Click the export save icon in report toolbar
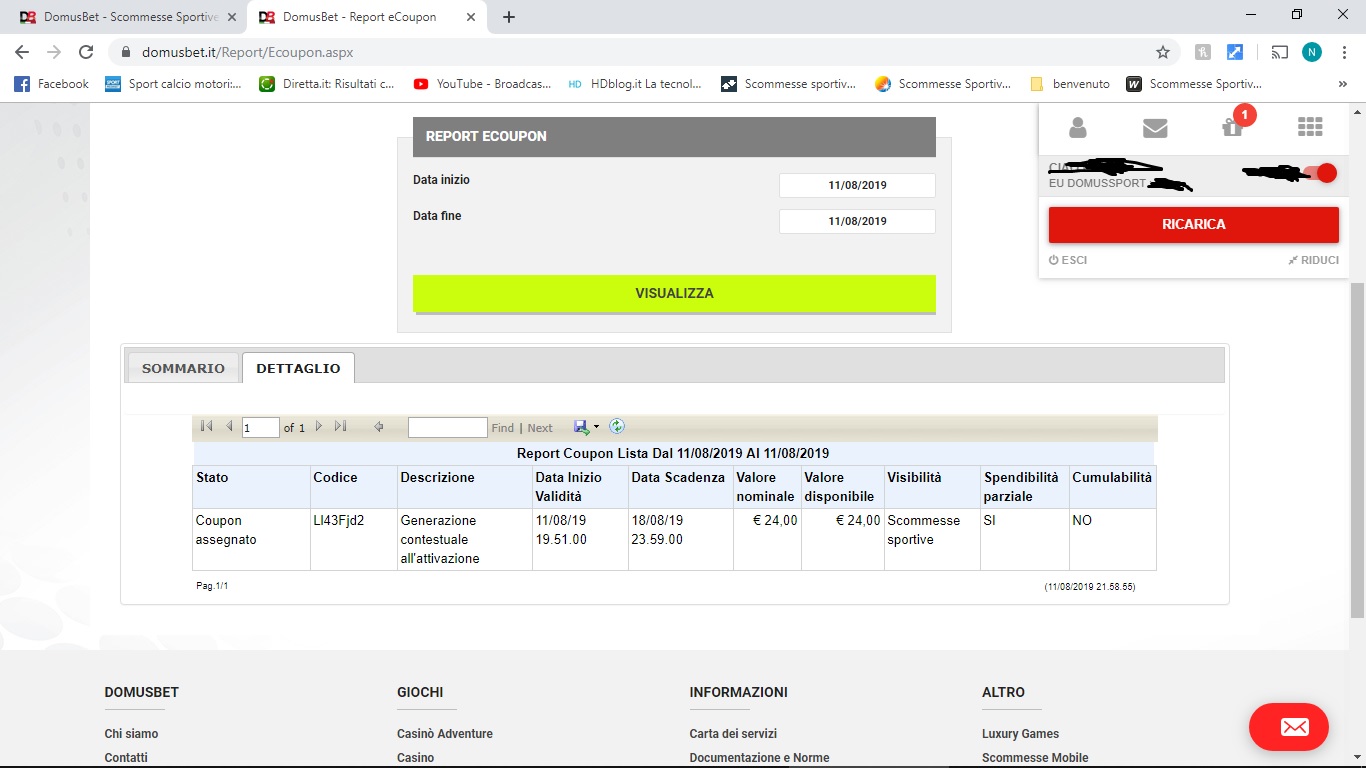1366x768 pixels. pos(581,427)
